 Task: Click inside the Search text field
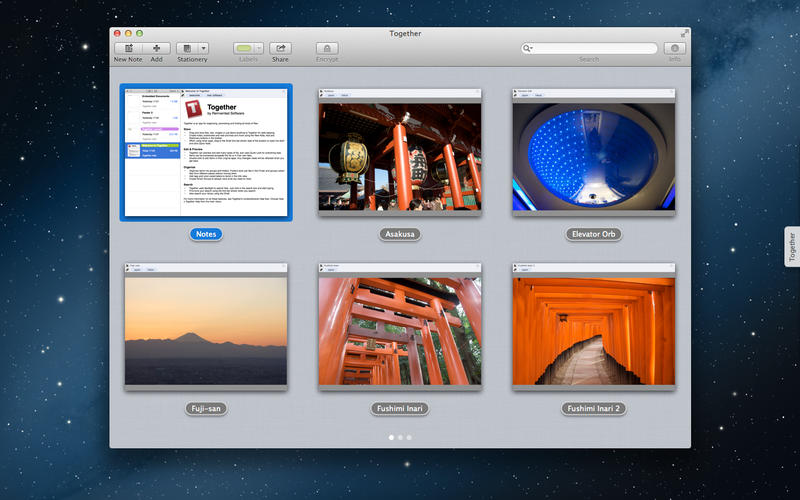(595, 48)
